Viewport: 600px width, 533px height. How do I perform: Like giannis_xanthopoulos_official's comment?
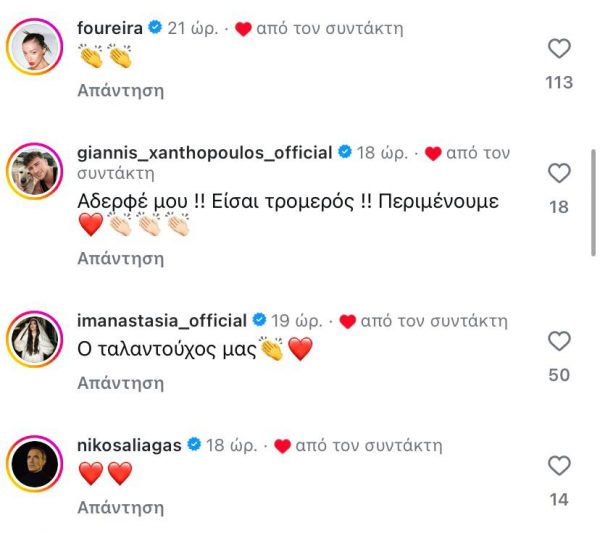pos(560,174)
